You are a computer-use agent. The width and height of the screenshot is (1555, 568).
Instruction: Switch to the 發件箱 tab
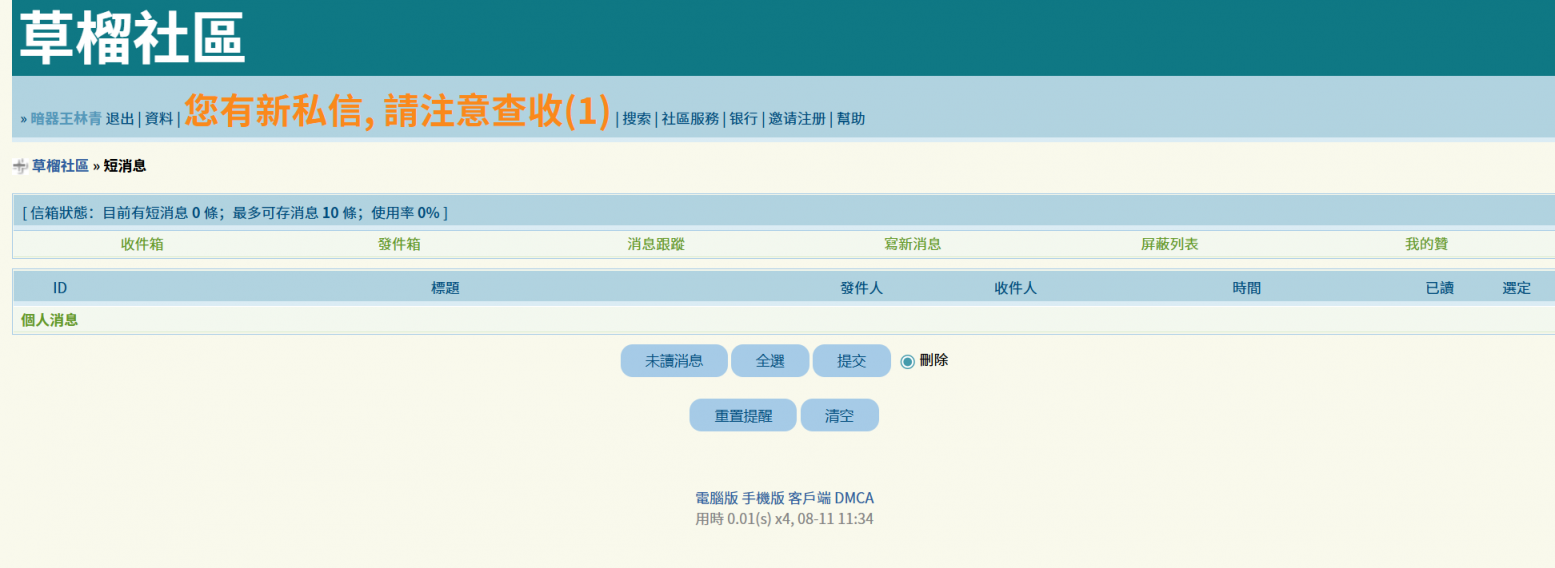click(399, 244)
